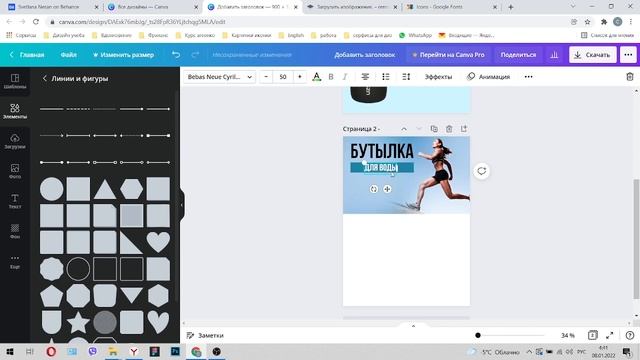Duplicate page 2
640x360 pixels.
434,129
